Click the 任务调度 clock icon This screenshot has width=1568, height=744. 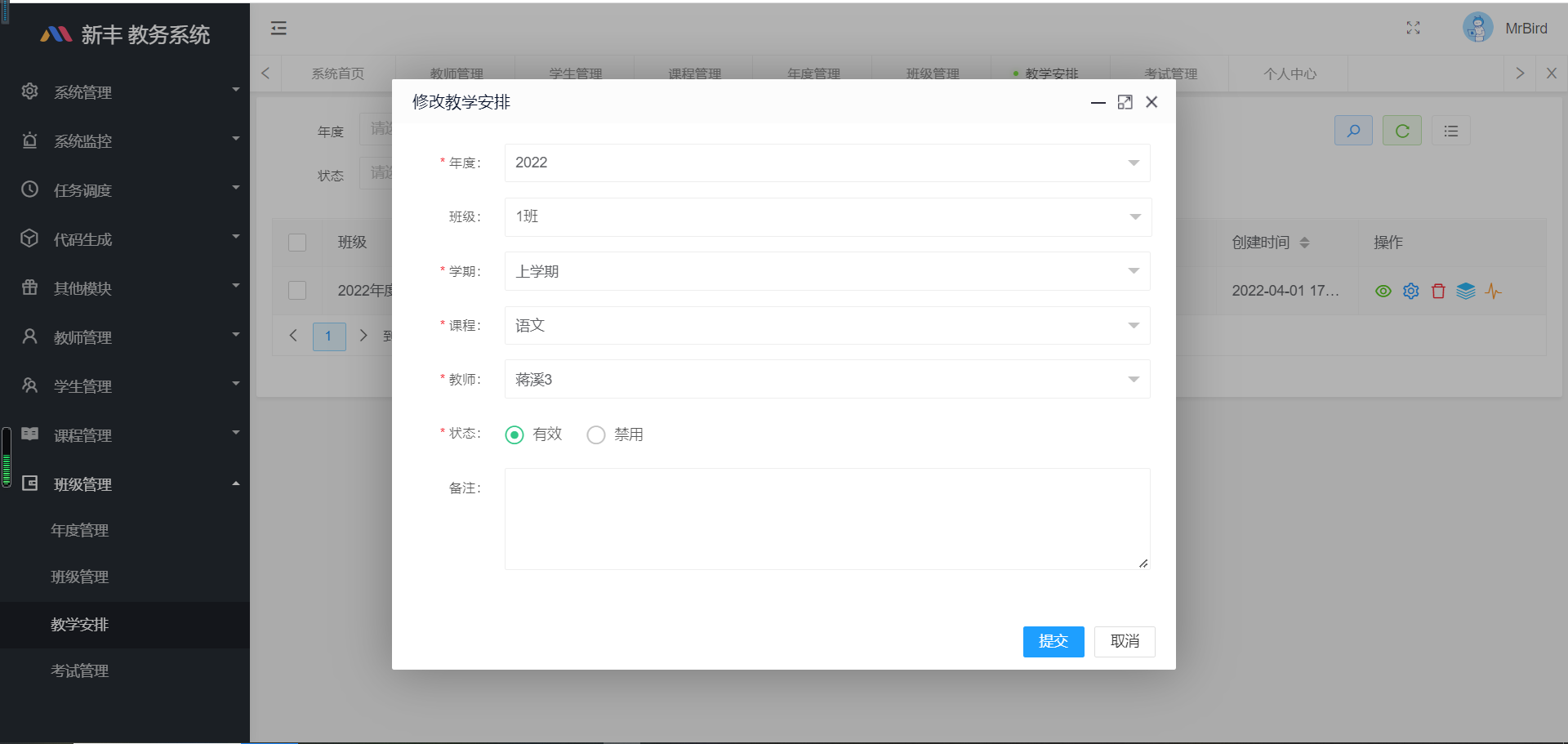pos(29,189)
